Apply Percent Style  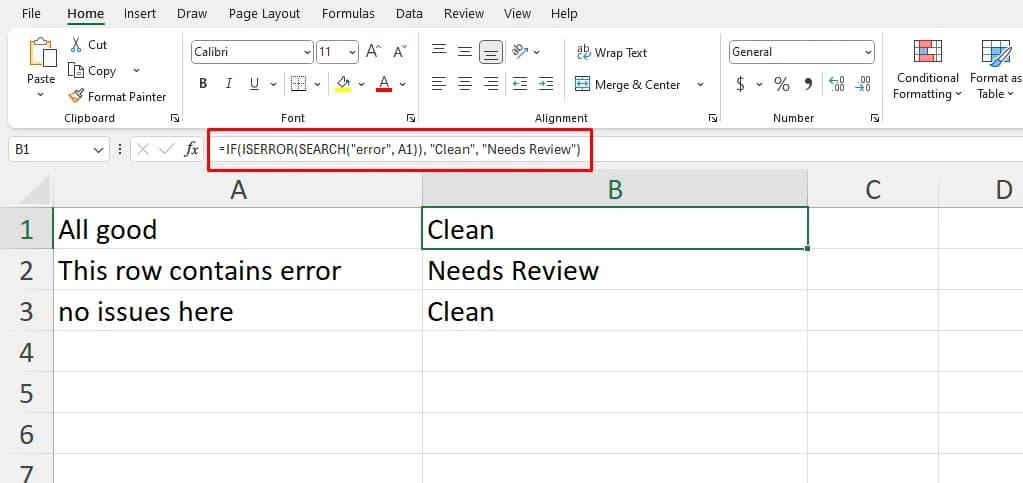tap(782, 84)
